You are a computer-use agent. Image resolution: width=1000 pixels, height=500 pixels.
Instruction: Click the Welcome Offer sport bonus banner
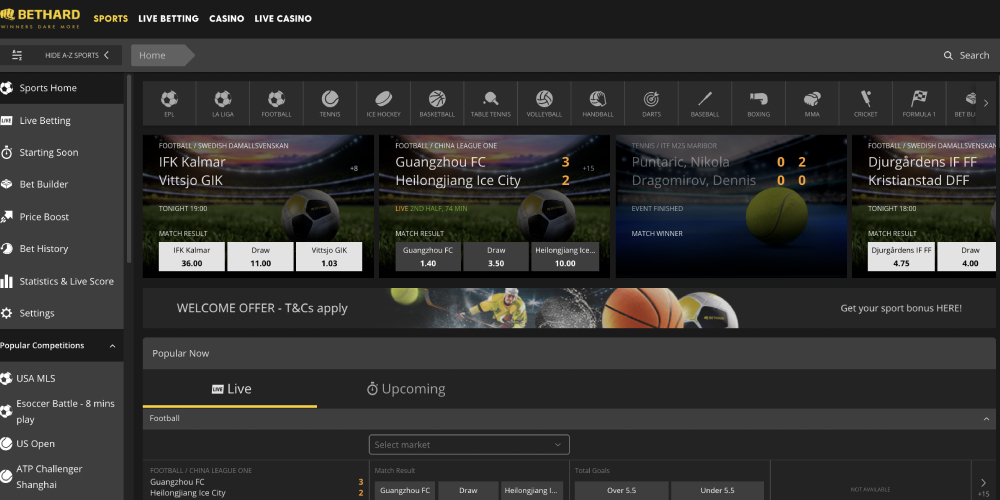(568, 308)
